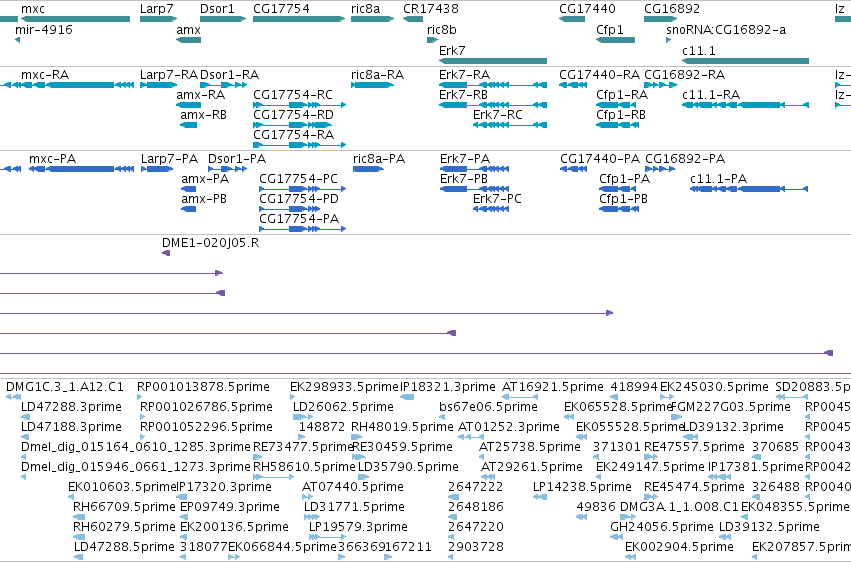This screenshot has width=851, height=562.
Task: Click the Erk7-RA transcript
Action: (x=493, y=85)
